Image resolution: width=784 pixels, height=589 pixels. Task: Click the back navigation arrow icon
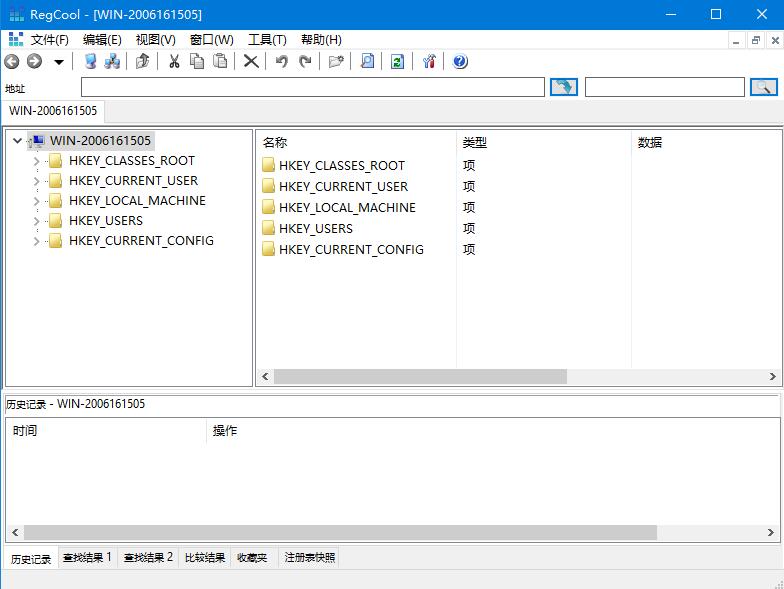pyautogui.click(x=12, y=62)
